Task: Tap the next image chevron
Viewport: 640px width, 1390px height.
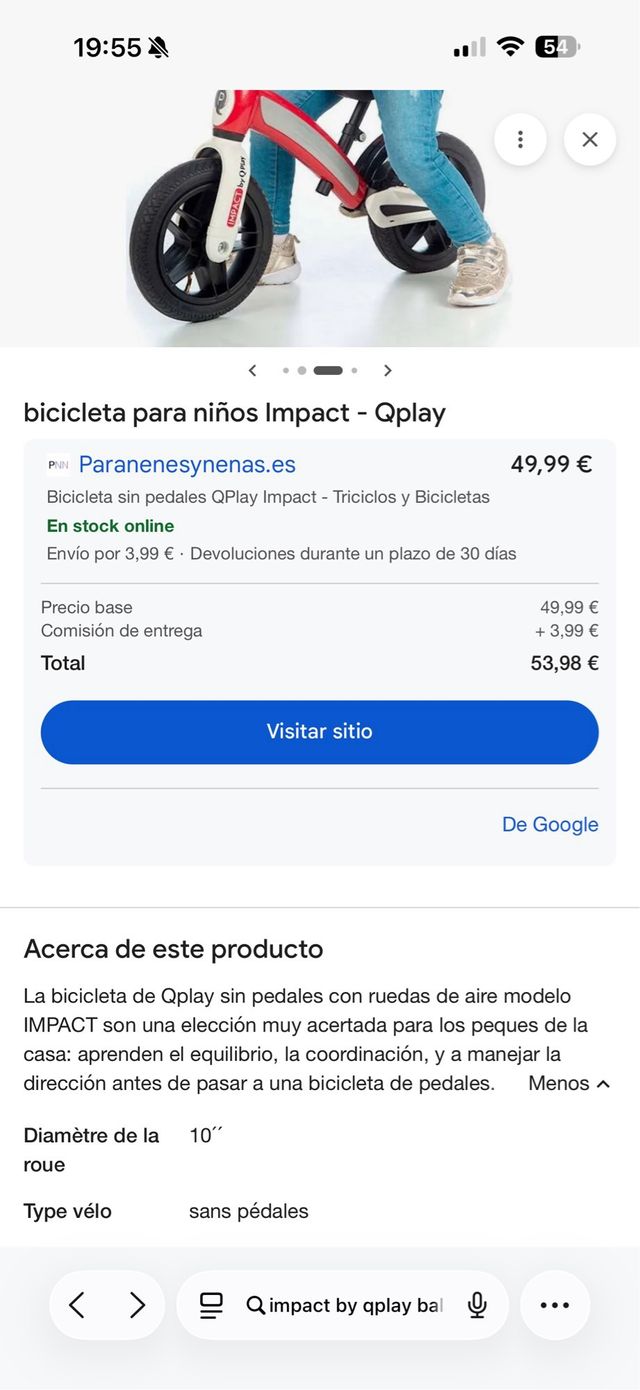Action: (x=388, y=370)
